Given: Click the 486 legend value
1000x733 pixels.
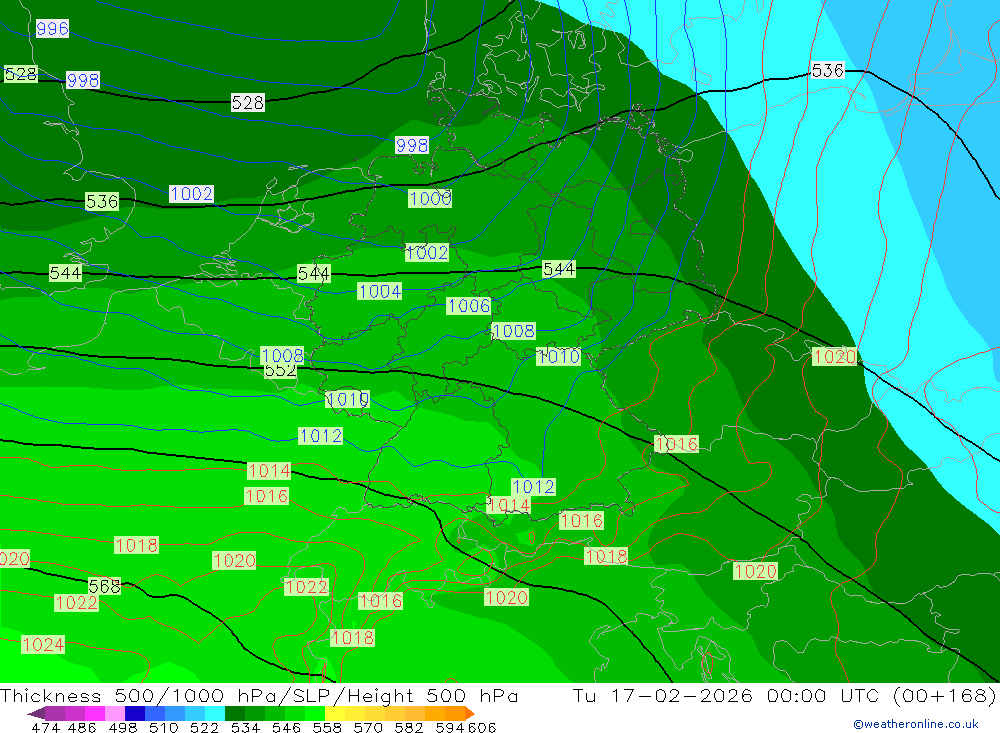Looking at the screenshot, I should click(x=82, y=727).
